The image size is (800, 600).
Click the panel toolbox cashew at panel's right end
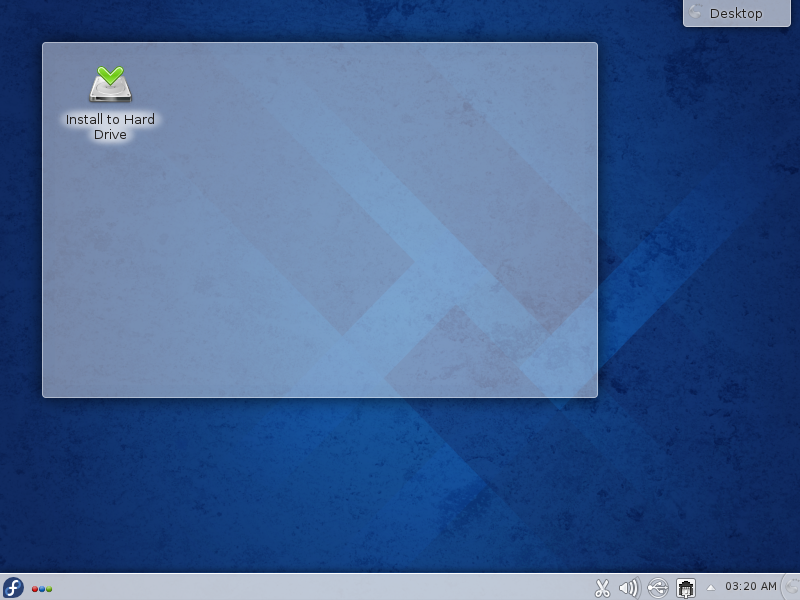point(792,587)
